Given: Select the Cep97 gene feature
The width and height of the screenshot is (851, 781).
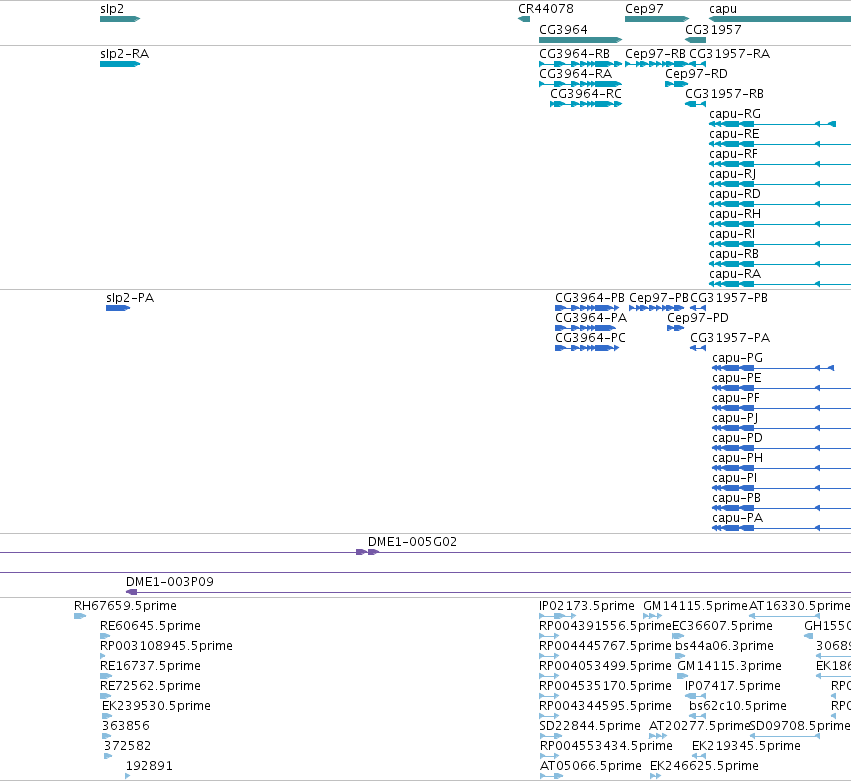Looking at the screenshot, I should [x=657, y=19].
